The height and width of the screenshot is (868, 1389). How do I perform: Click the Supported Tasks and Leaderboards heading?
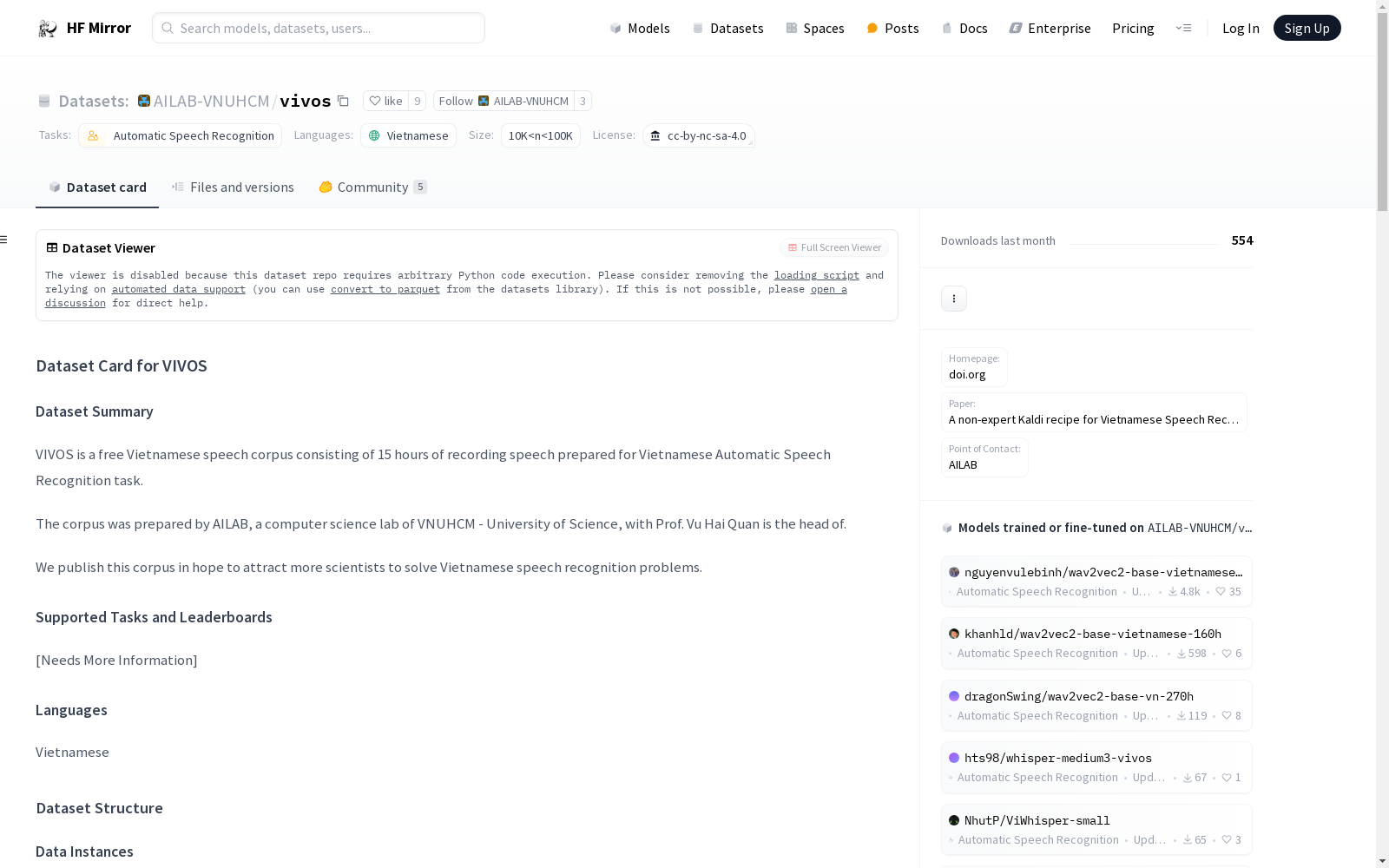(154, 617)
